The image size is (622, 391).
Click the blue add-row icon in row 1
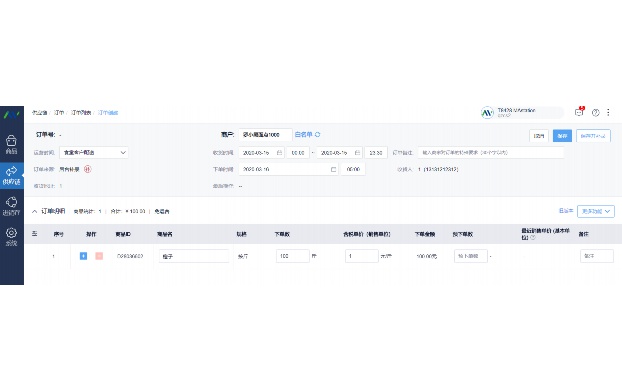(x=83, y=256)
